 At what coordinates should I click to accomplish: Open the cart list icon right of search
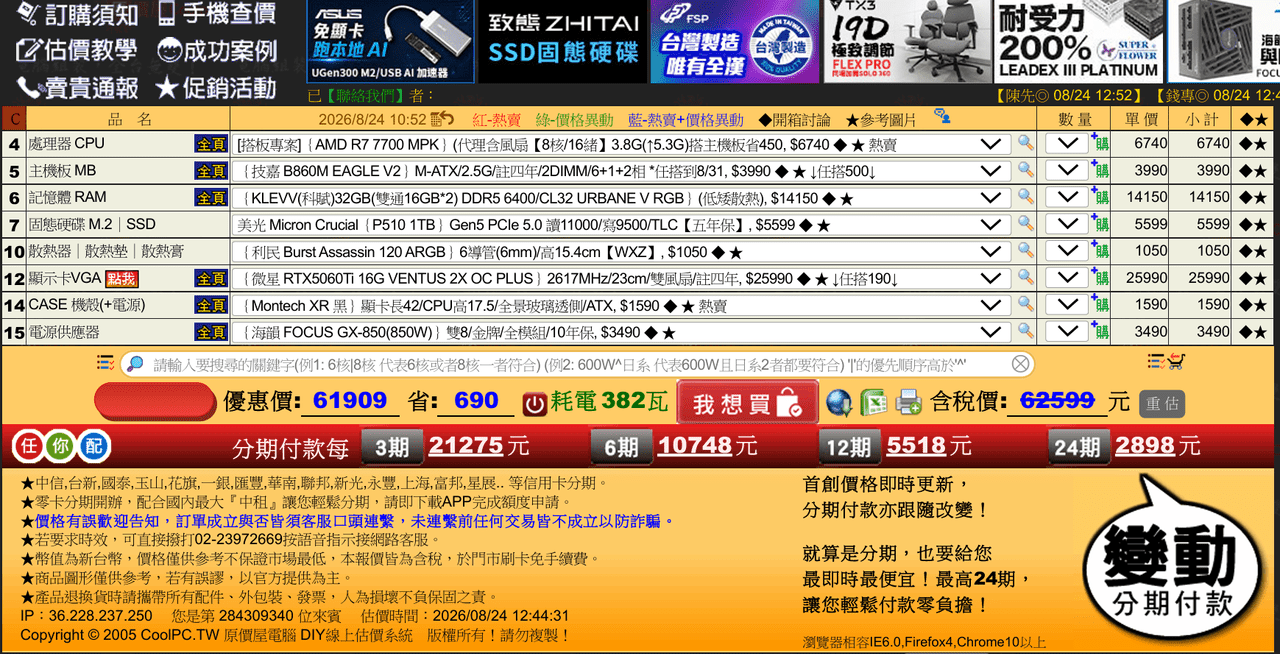[1166, 361]
